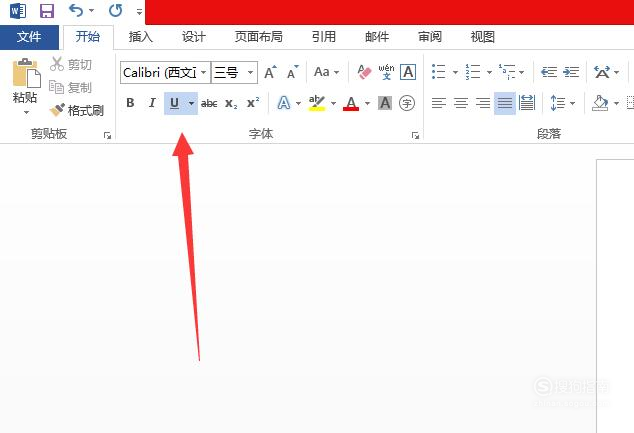Screen dimensions: 634x433
Task: Open the font size dropdown arrow
Action: click(x=251, y=73)
